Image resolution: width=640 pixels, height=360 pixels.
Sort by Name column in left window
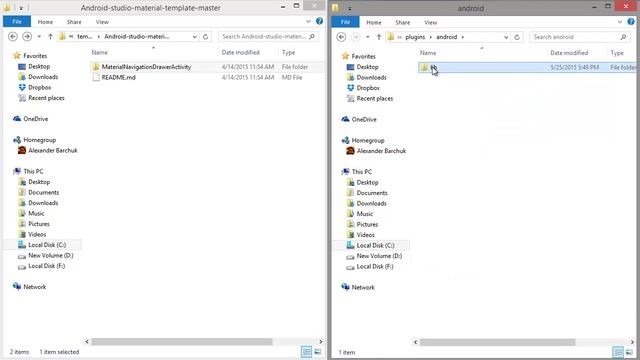(100, 53)
